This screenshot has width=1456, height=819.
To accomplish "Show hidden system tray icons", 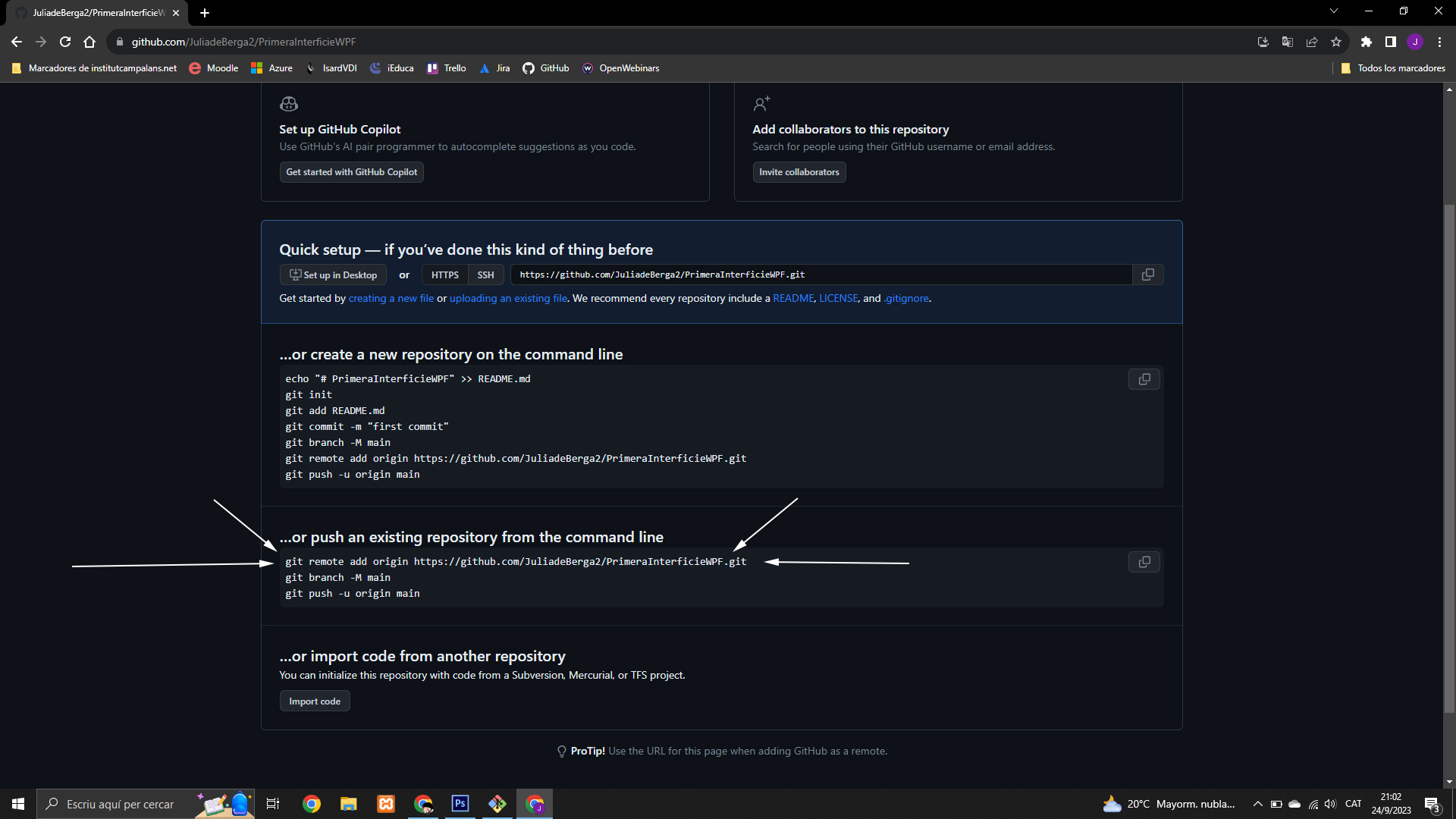I will (x=1257, y=804).
